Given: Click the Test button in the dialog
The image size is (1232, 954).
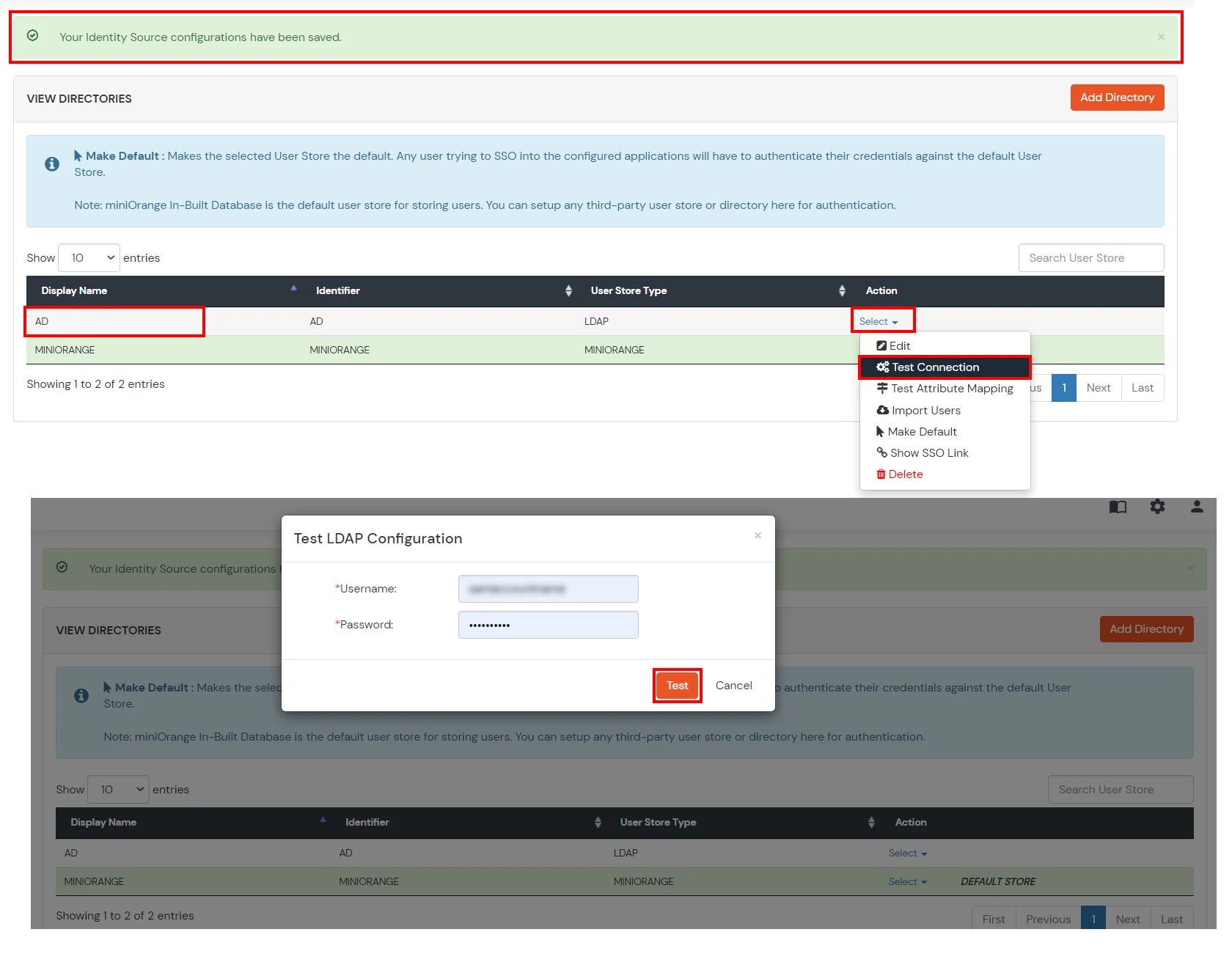Looking at the screenshot, I should pyautogui.click(x=678, y=686).
